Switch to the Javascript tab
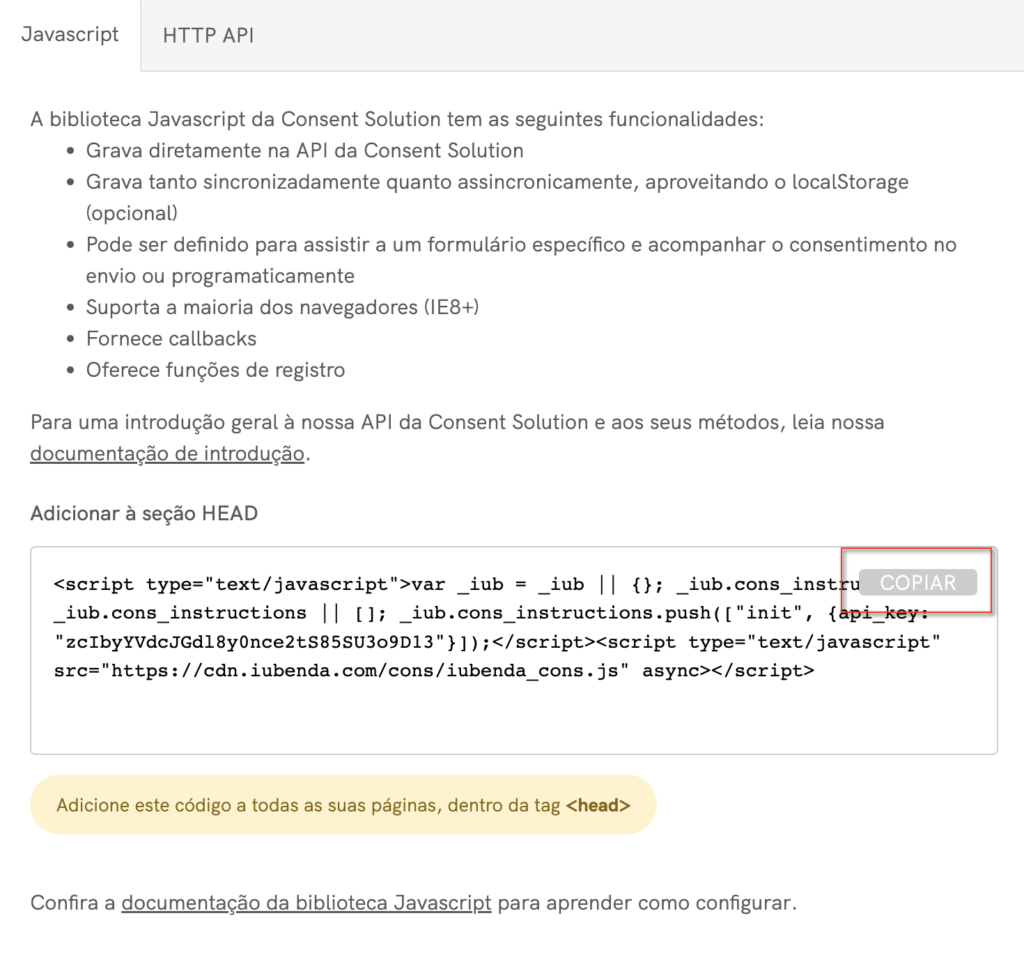The width and height of the screenshot is (1024, 957). pos(70,35)
